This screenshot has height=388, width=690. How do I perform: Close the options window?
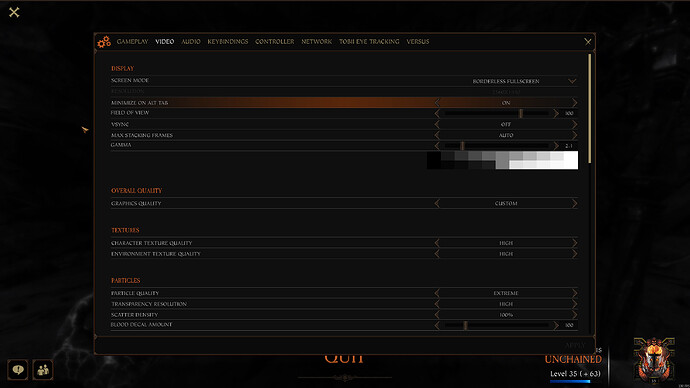point(588,41)
